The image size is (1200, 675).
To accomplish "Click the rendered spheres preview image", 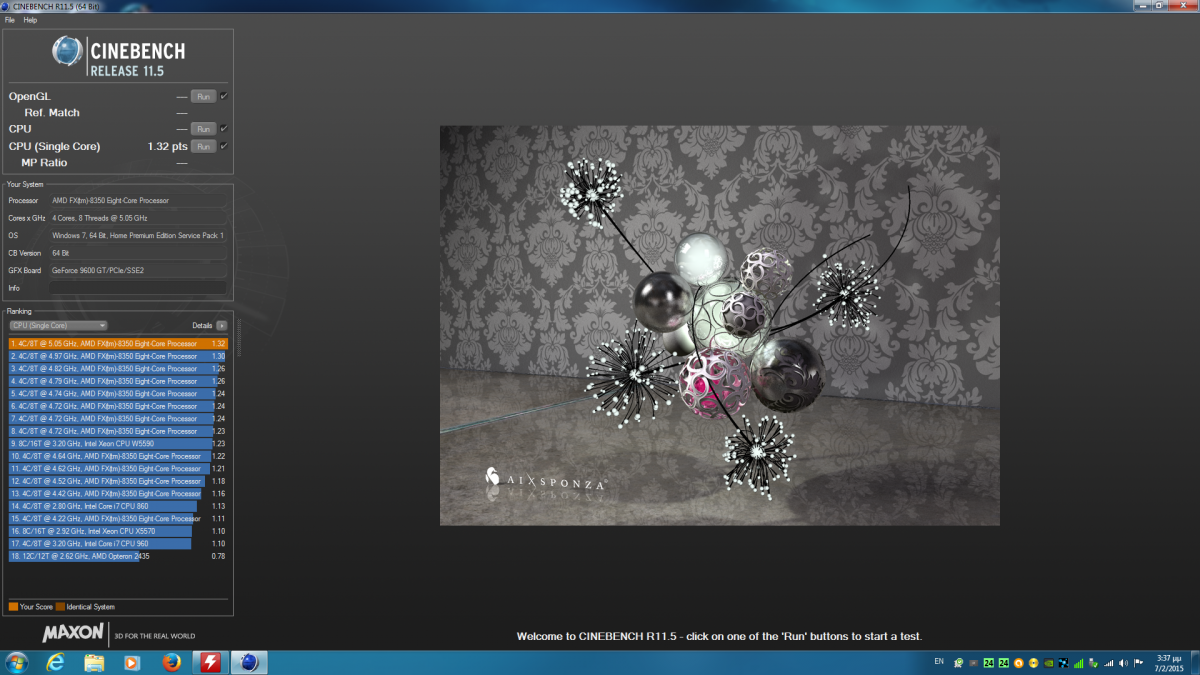I will pyautogui.click(x=720, y=325).
